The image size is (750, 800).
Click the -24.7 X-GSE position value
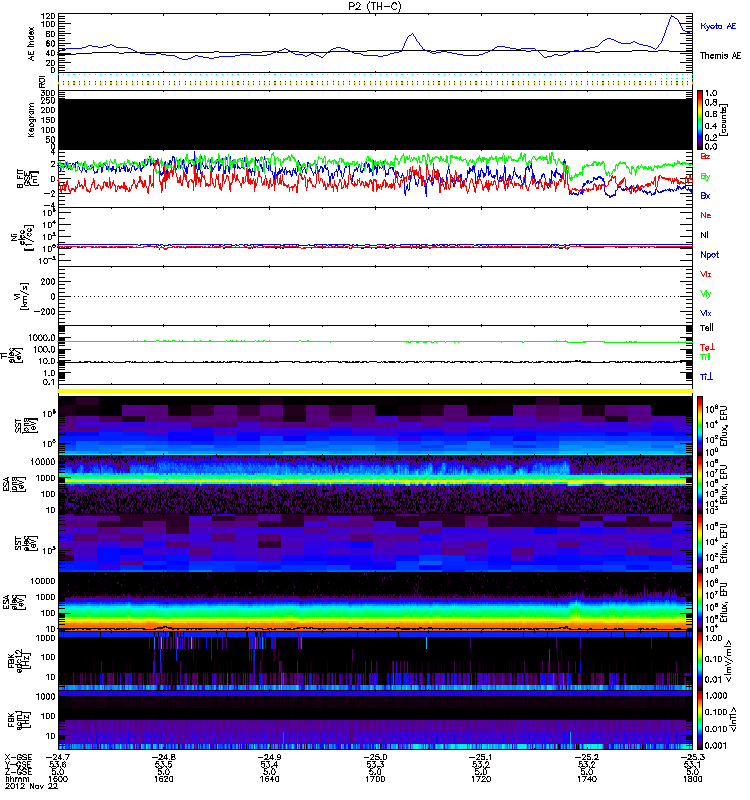(x=59, y=757)
